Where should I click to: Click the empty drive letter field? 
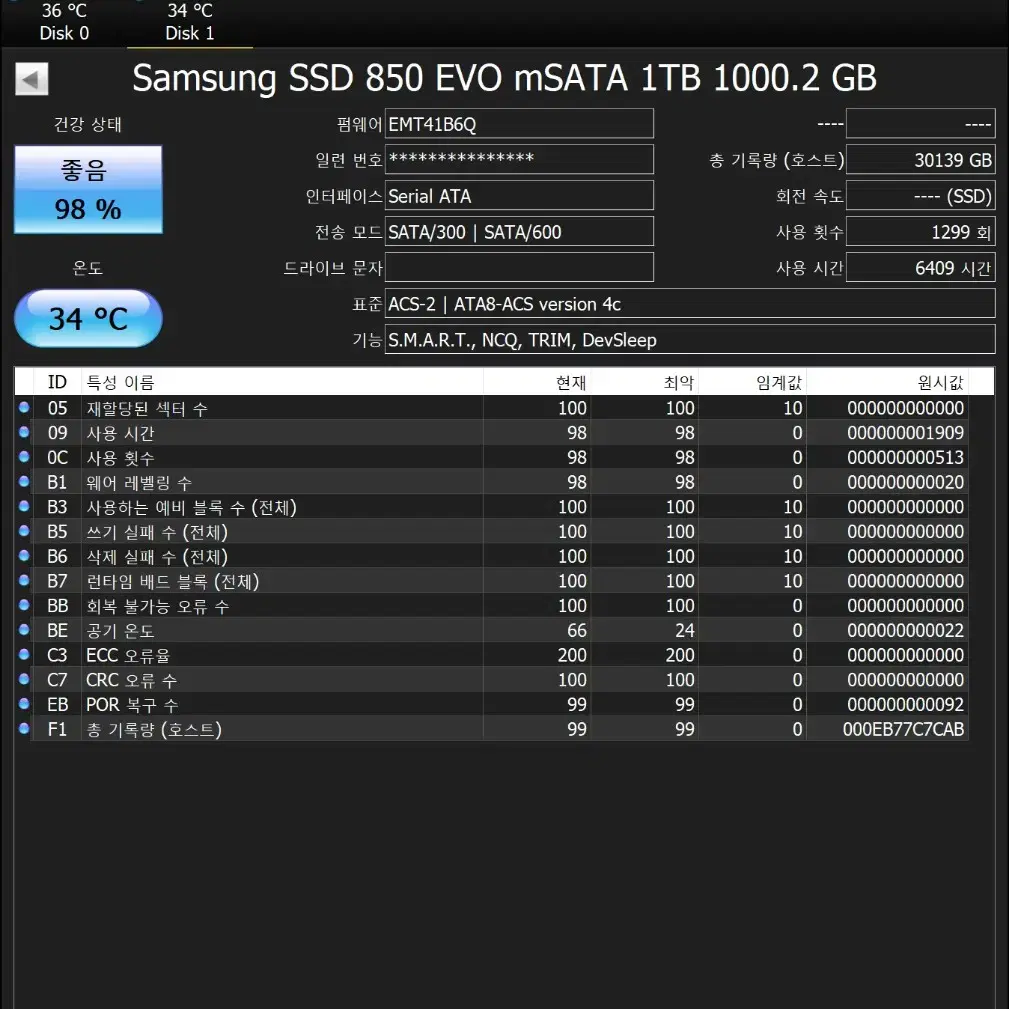(519, 268)
